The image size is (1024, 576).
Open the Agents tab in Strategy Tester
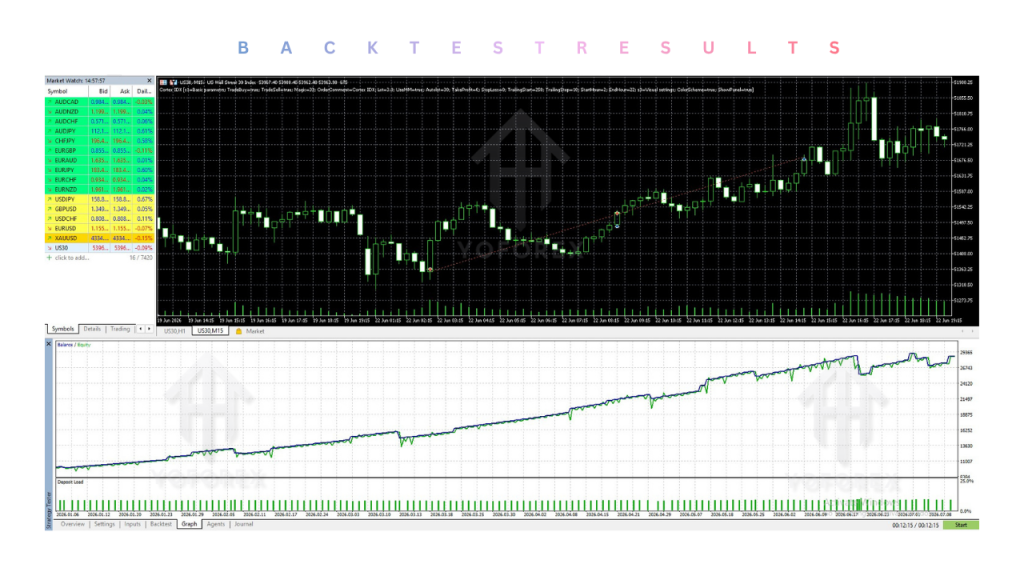click(216, 524)
